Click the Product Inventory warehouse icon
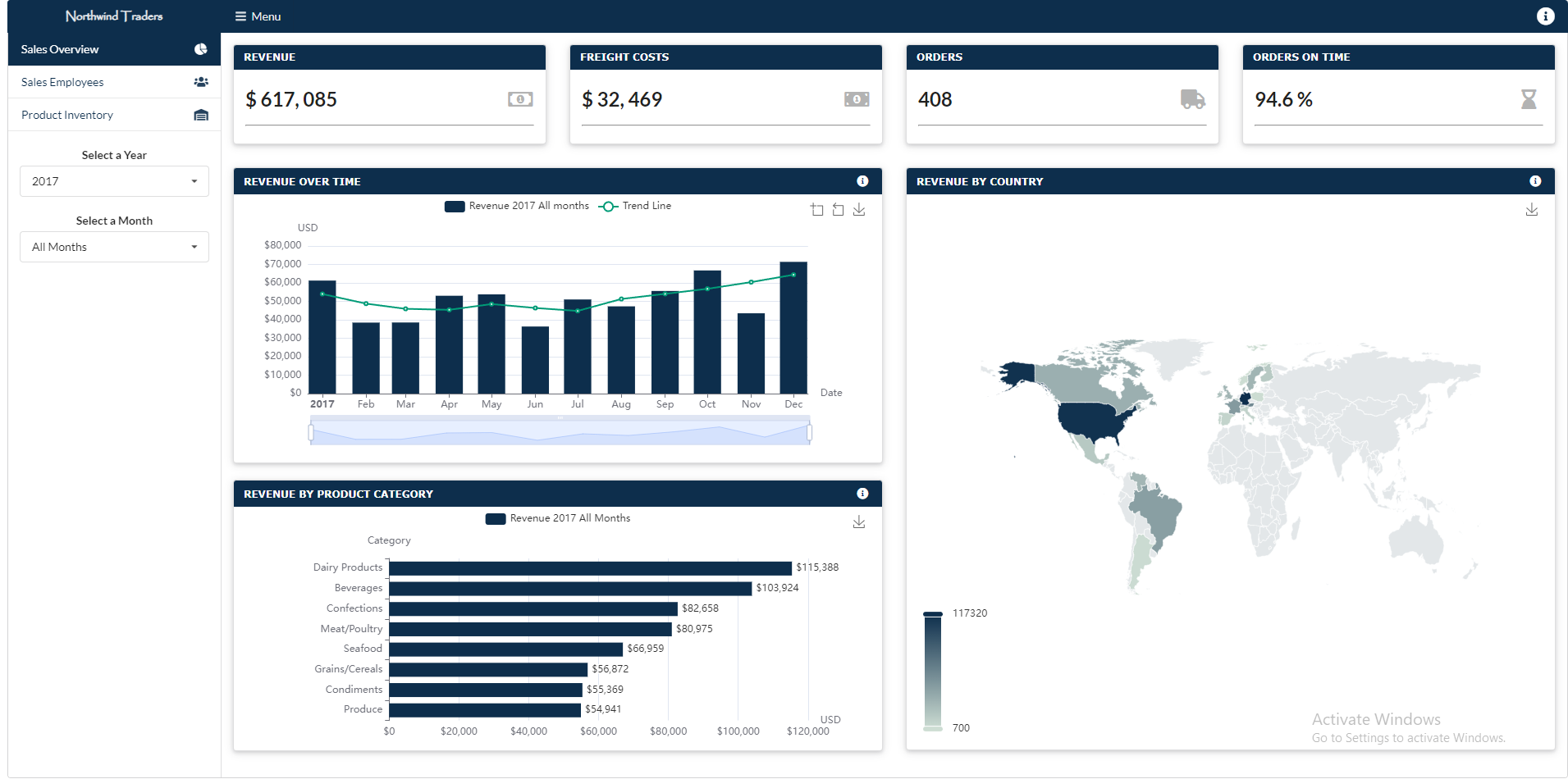The image size is (1568, 779). (x=200, y=115)
